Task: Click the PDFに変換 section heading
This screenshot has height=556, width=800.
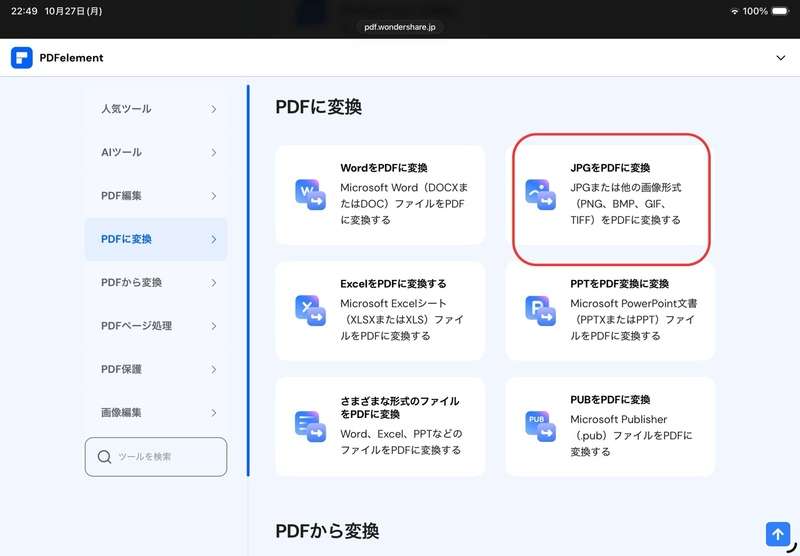Action: (x=319, y=107)
